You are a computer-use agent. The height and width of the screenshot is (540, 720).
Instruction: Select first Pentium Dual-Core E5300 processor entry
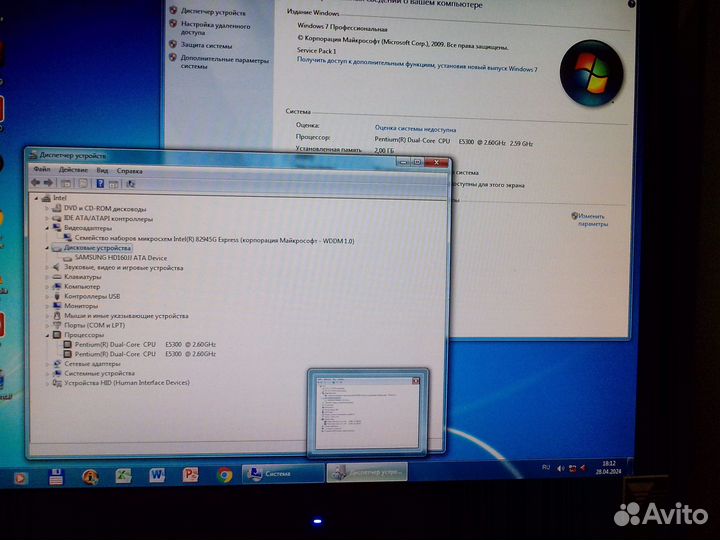click(145, 344)
